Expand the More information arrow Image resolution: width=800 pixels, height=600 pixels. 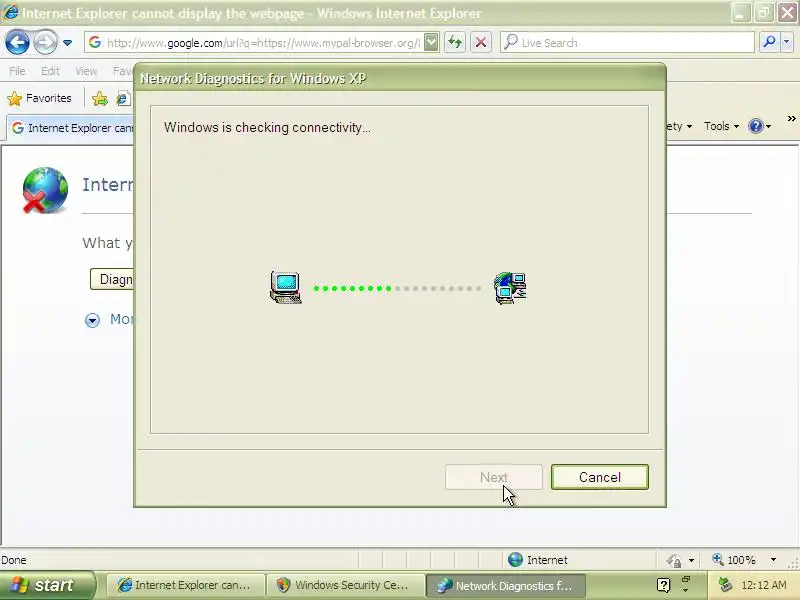[x=92, y=320]
